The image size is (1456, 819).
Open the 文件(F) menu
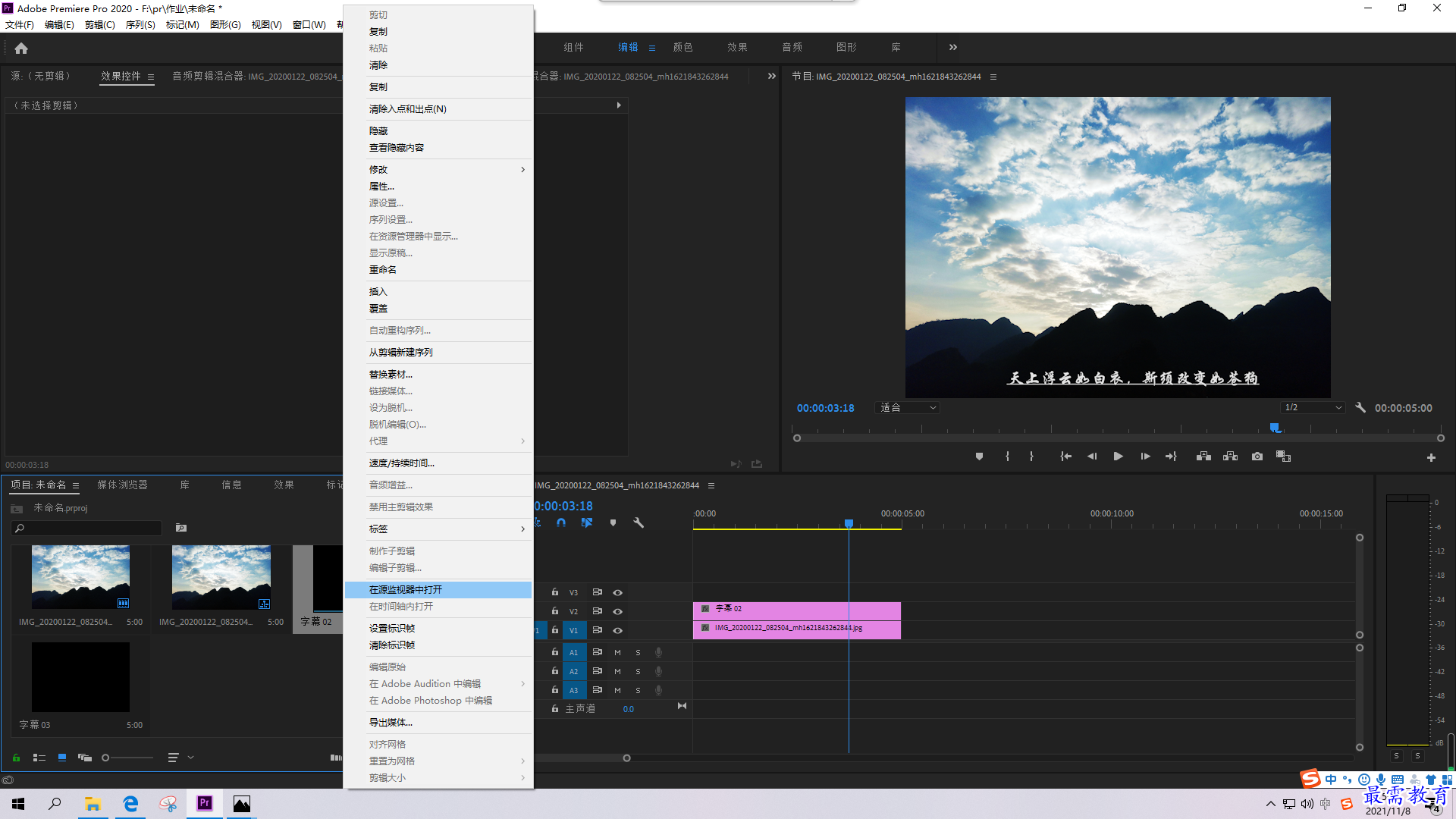(x=20, y=25)
